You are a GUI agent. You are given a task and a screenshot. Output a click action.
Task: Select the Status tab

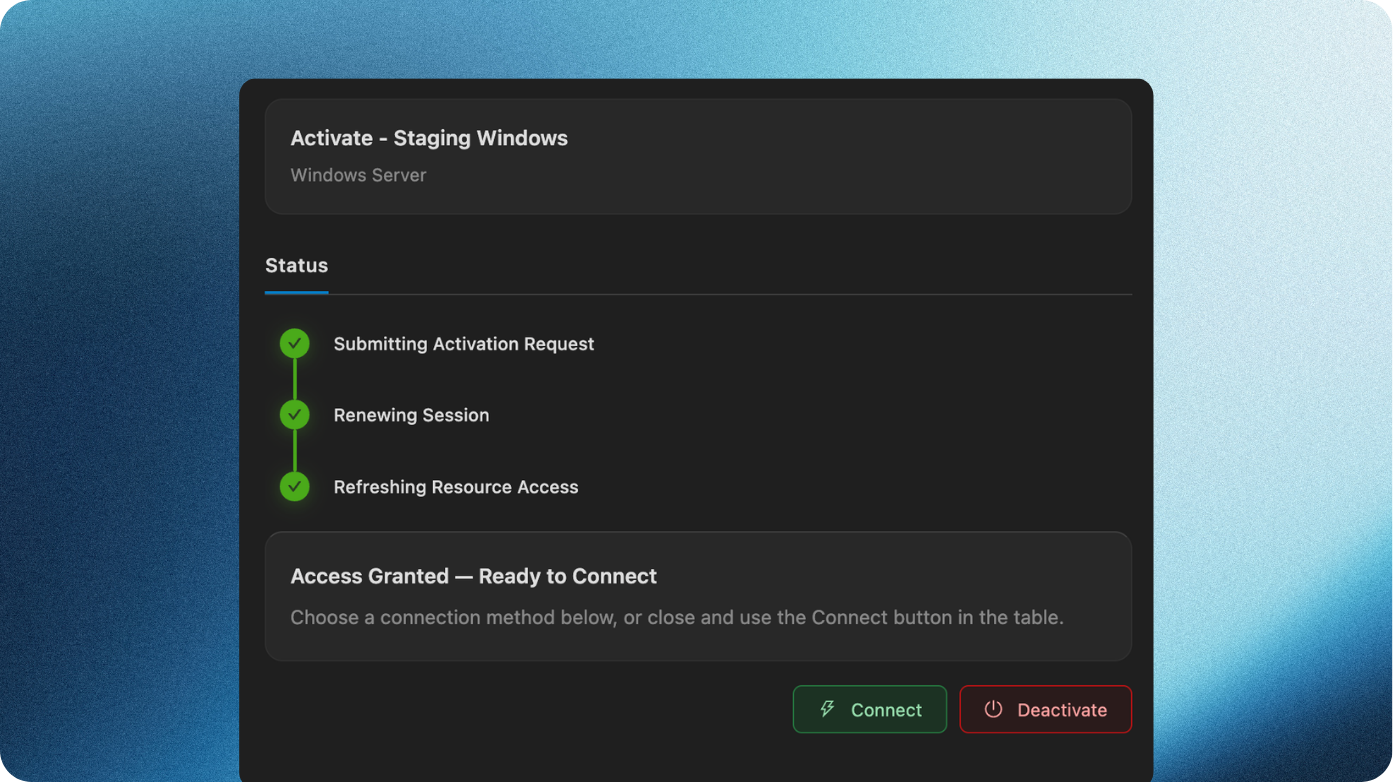point(296,266)
